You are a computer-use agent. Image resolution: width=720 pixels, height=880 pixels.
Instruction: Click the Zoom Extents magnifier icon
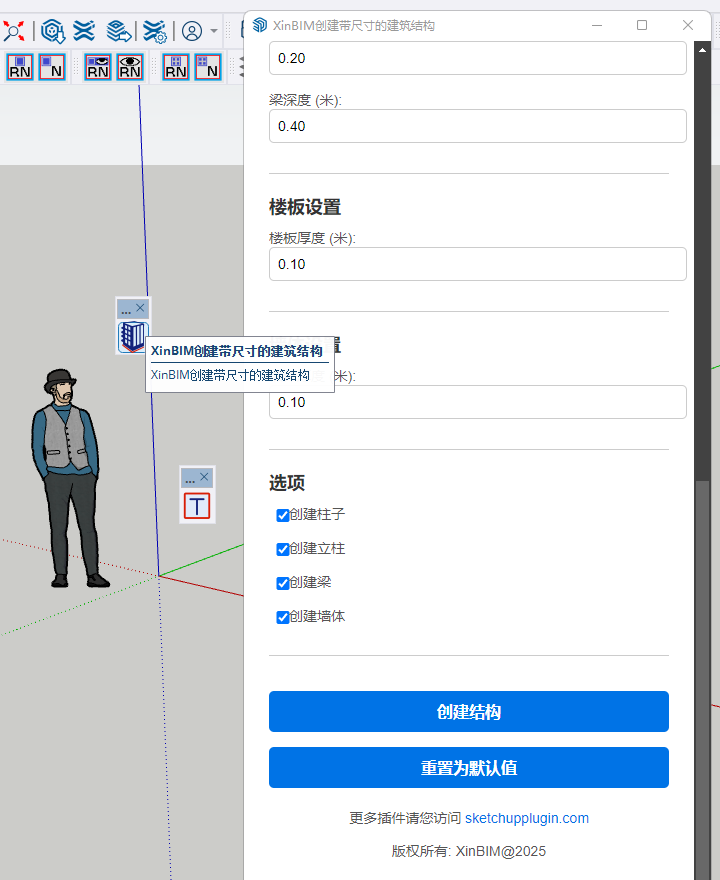click(13, 30)
